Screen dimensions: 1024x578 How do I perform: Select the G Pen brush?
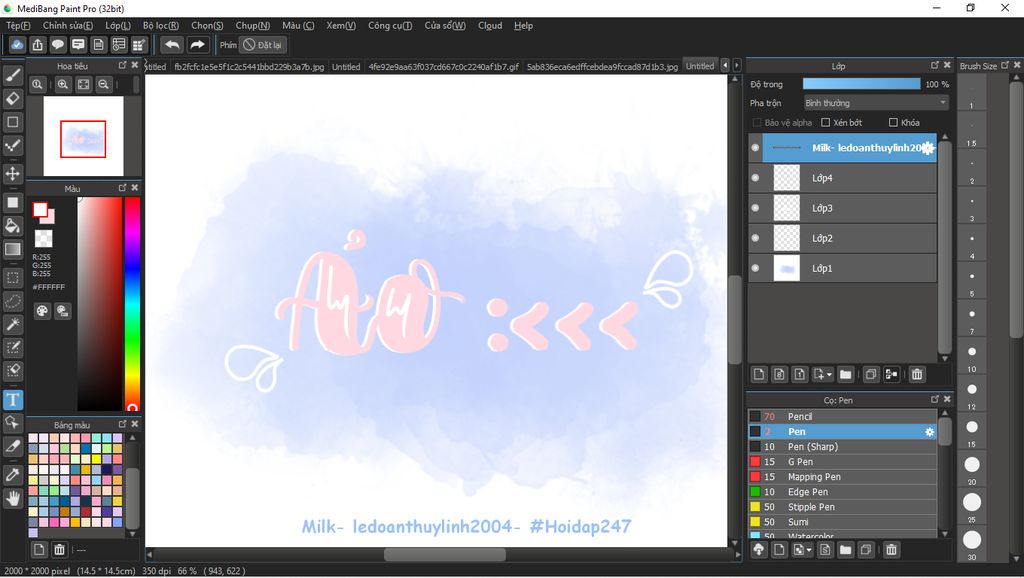click(842, 462)
